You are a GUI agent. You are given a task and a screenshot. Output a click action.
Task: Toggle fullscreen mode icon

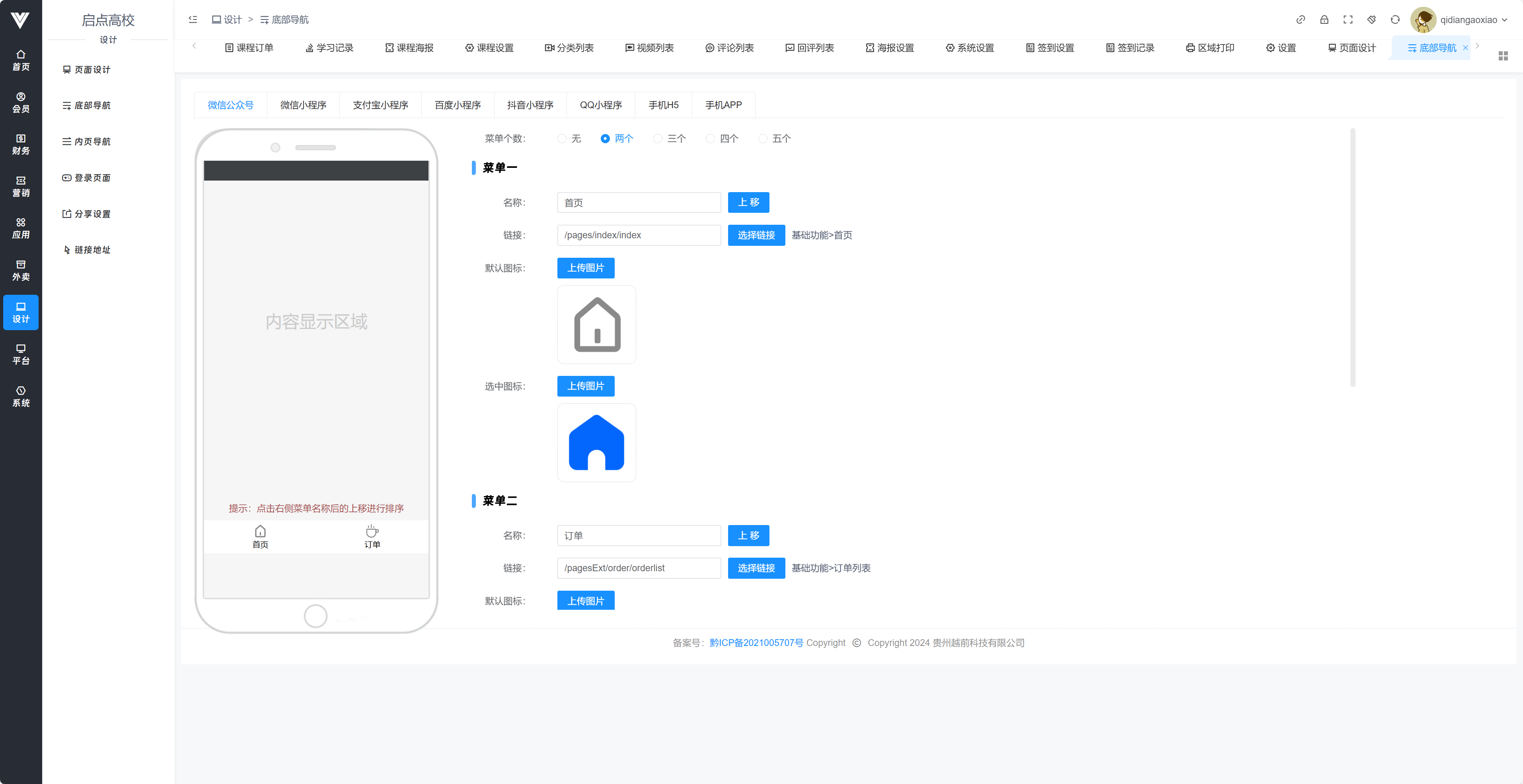pos(1348,19)
